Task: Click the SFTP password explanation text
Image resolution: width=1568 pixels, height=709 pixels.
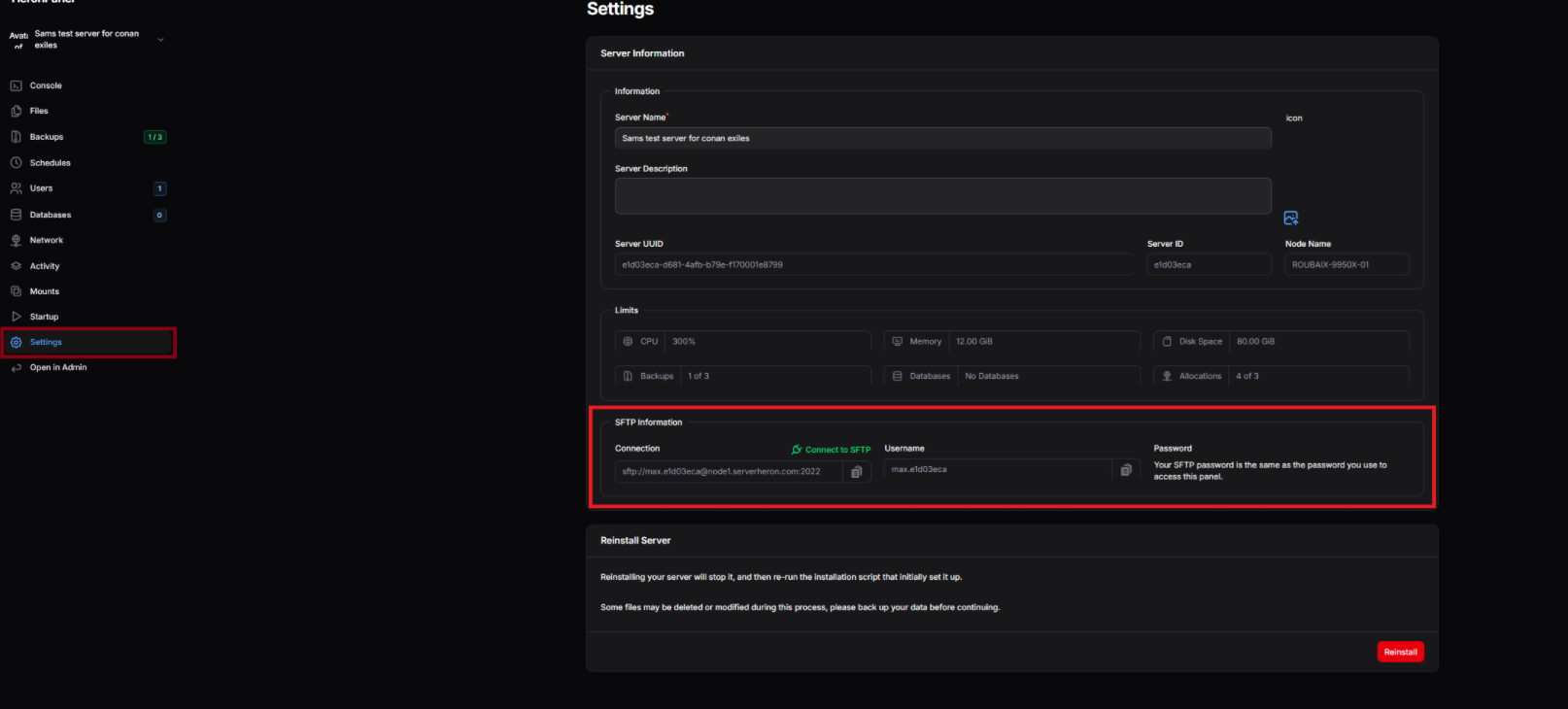Action: pyautogui.click(x=1271, y=471)
